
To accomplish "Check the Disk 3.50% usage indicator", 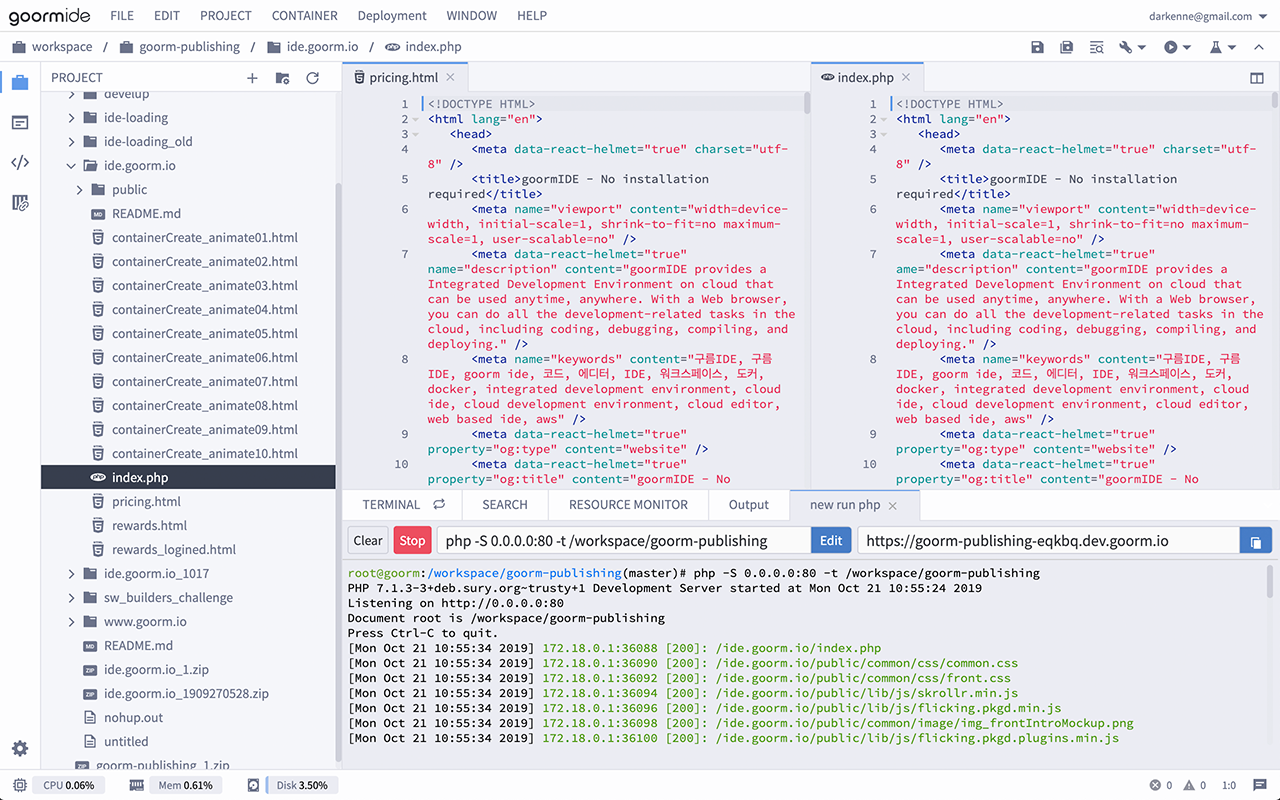I will pos(301,785).
